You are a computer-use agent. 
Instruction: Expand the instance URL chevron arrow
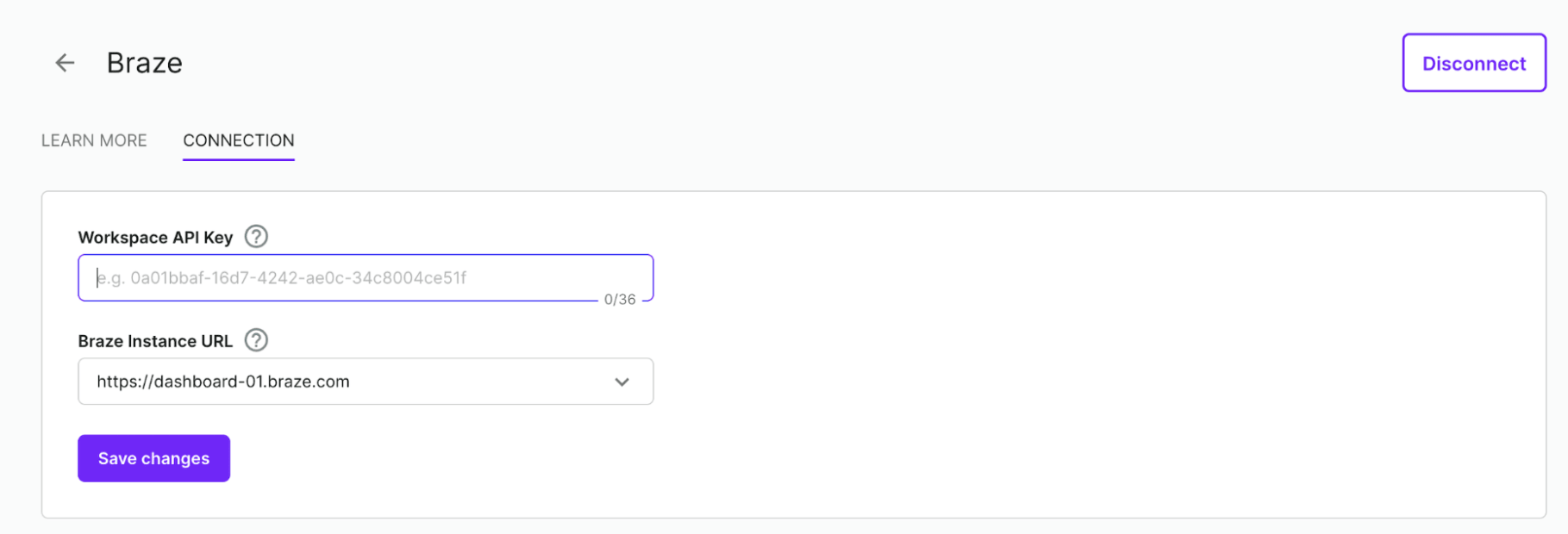click(x=622, y=382)
